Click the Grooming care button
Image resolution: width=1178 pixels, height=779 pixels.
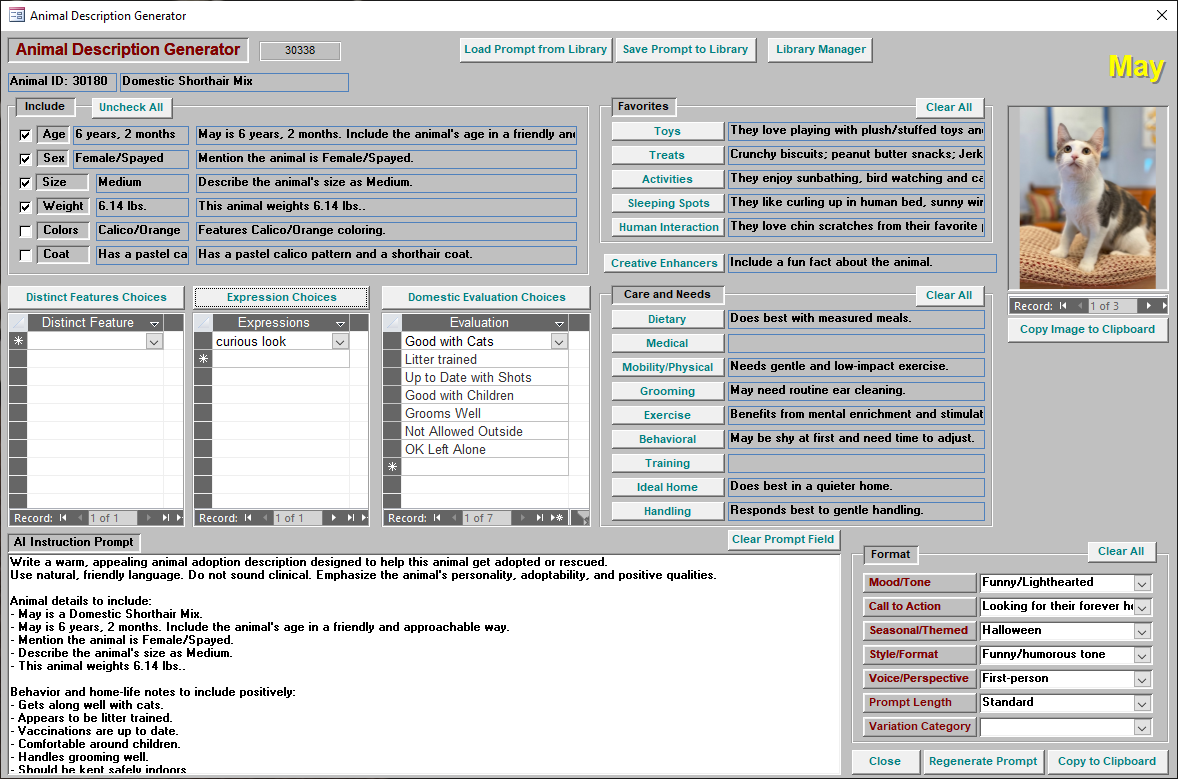(x=667, y=391)
